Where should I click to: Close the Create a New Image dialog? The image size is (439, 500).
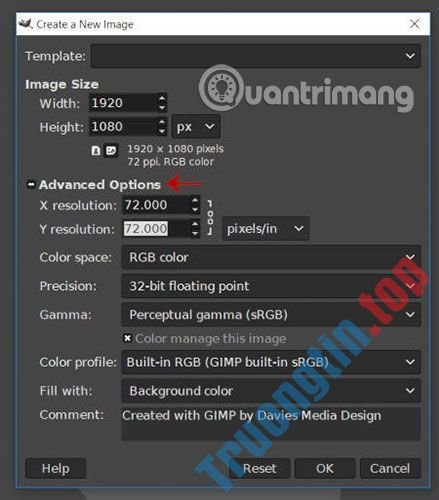pos(414,24)
